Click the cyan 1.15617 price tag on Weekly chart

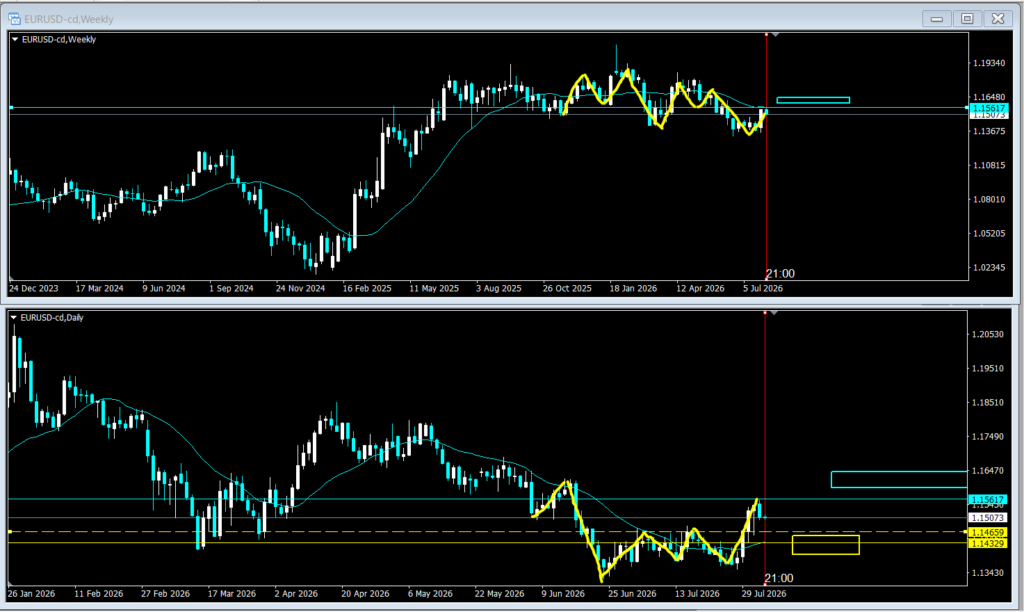tap(989, 108)
